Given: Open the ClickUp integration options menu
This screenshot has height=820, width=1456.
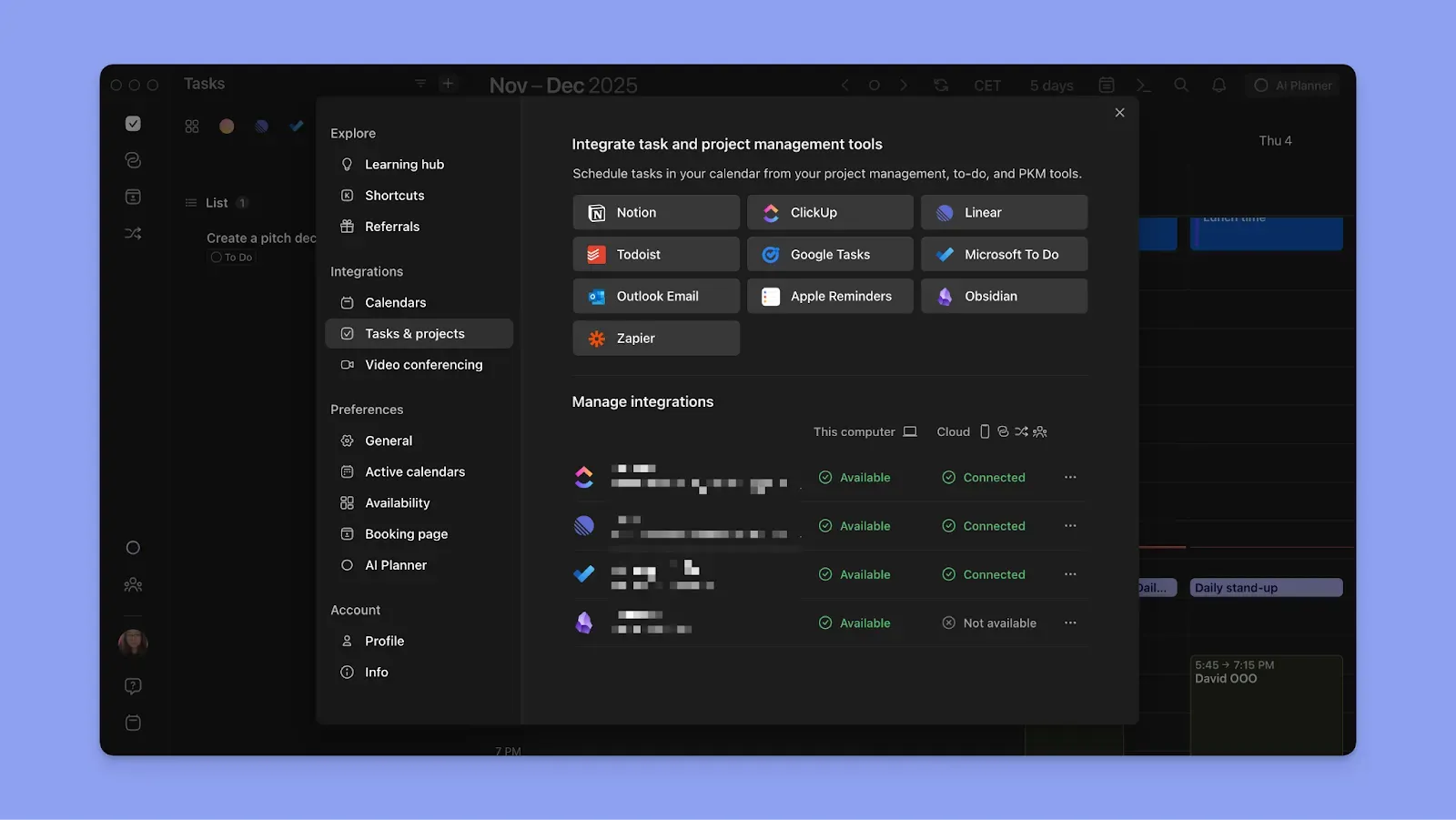Looking at the screenshot, I should pos(1071,477).
